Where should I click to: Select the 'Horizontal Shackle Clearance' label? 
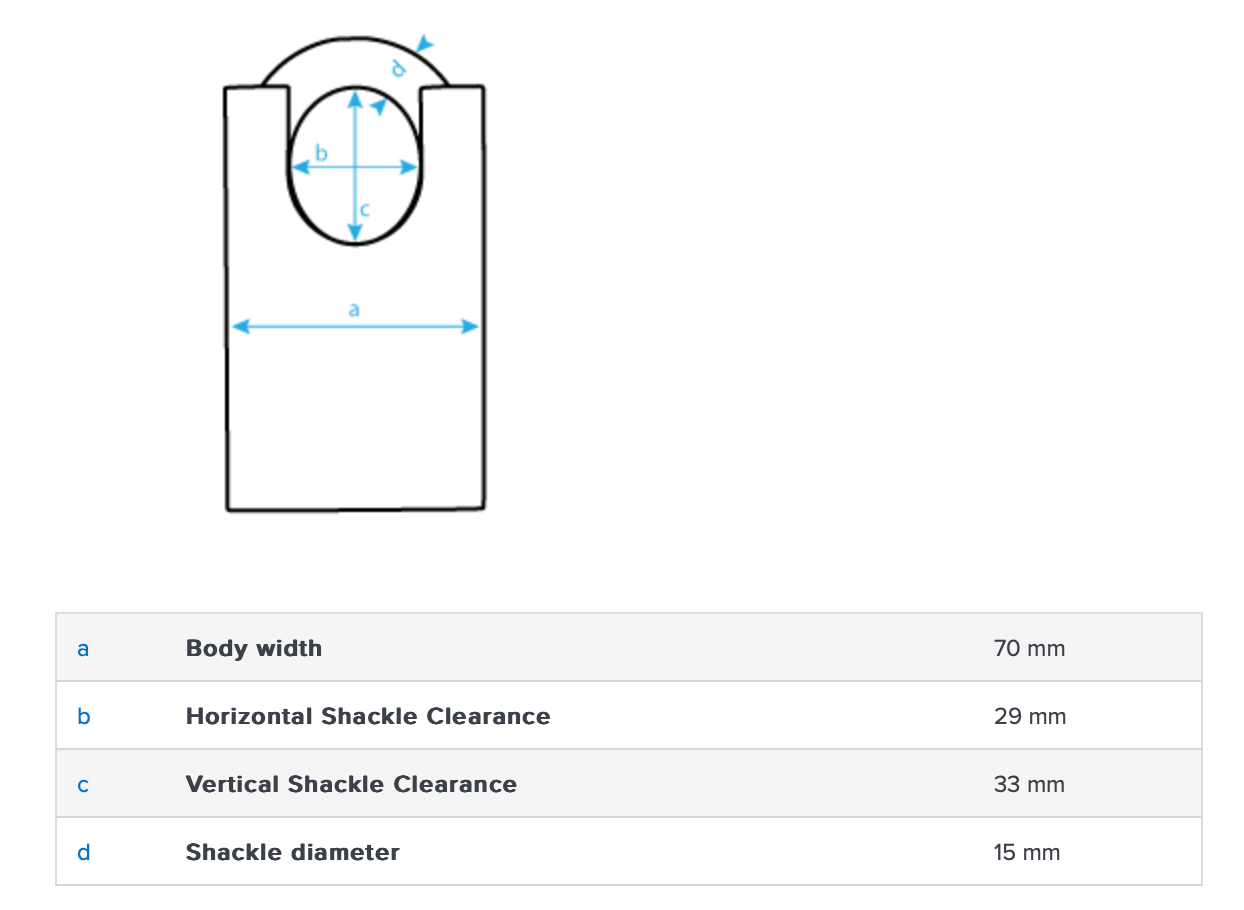click(x=367, y=716)
